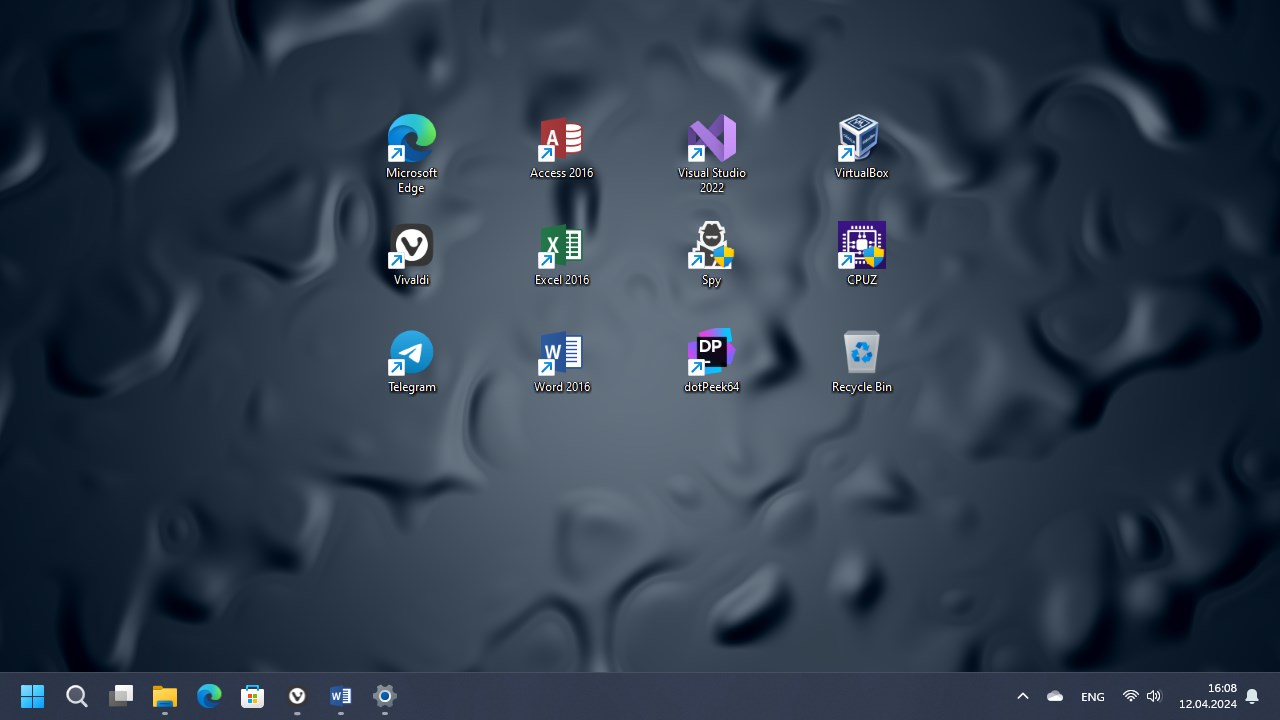The height and width of the screenshot is (720, 1280).
Task: Launch Microsoft Edge from the taskbar
Action: (x=209, y=696)
